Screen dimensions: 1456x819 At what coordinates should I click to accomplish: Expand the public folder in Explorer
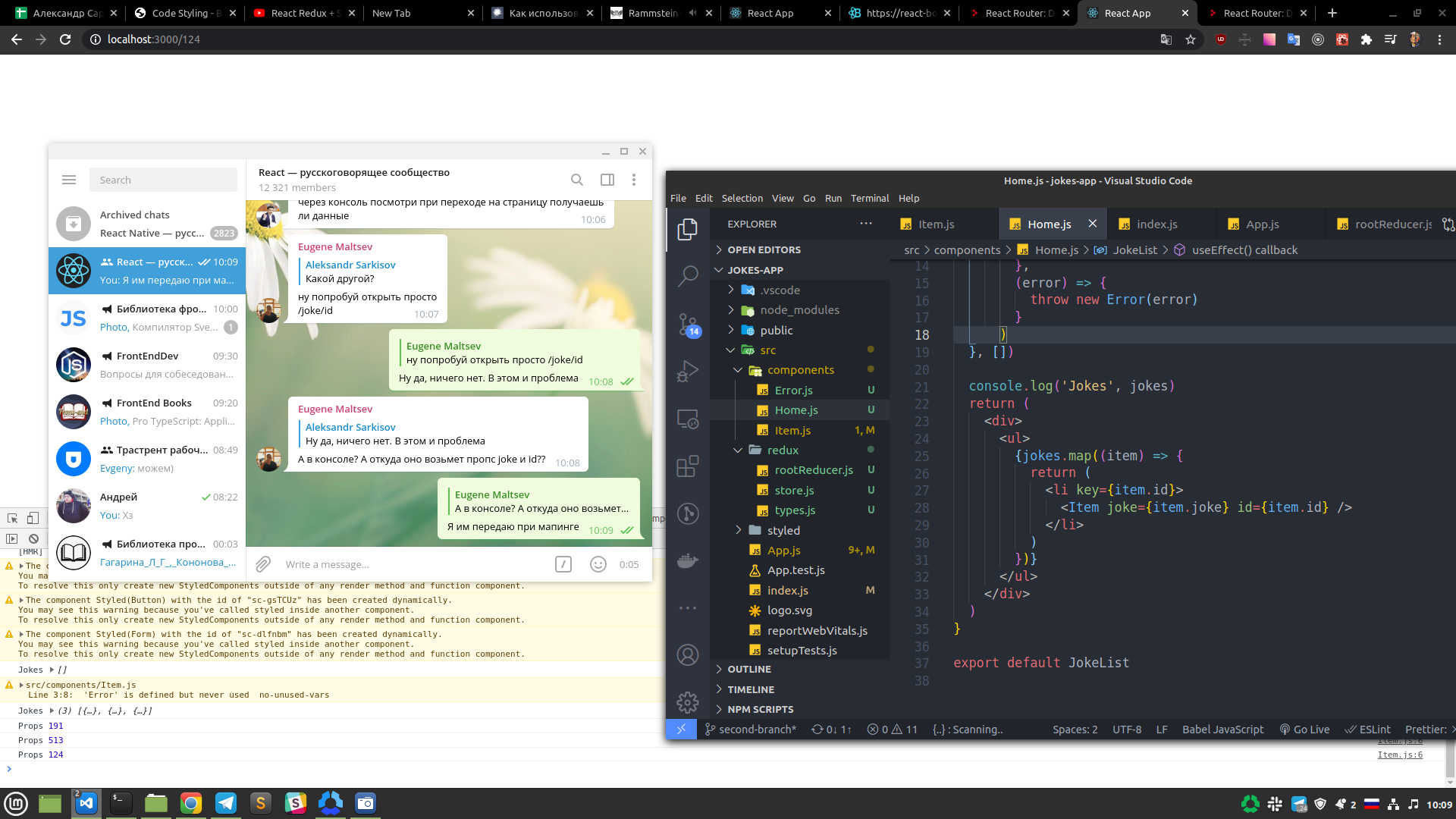tap(777, 331)
